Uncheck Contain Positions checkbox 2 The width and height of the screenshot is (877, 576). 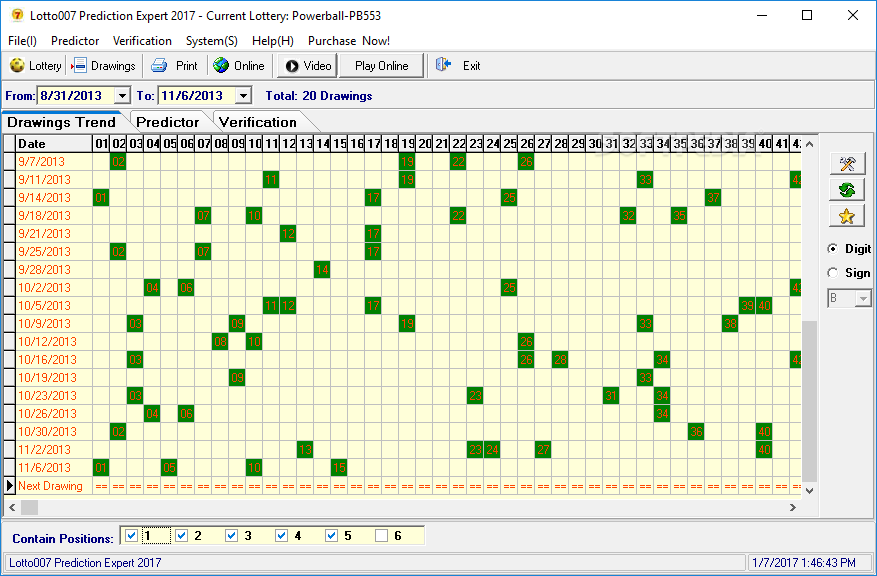[x=181, y=536]
